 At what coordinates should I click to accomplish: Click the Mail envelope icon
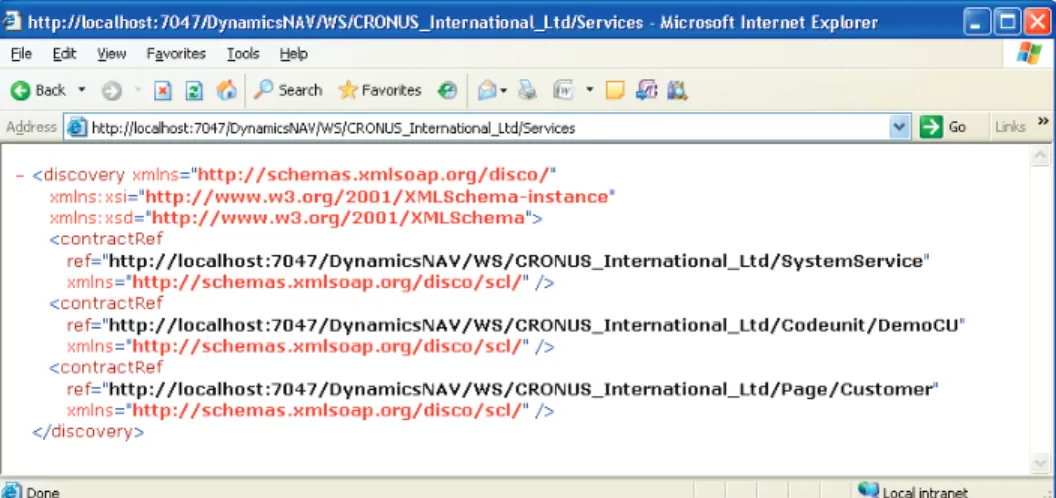[487, 90]
